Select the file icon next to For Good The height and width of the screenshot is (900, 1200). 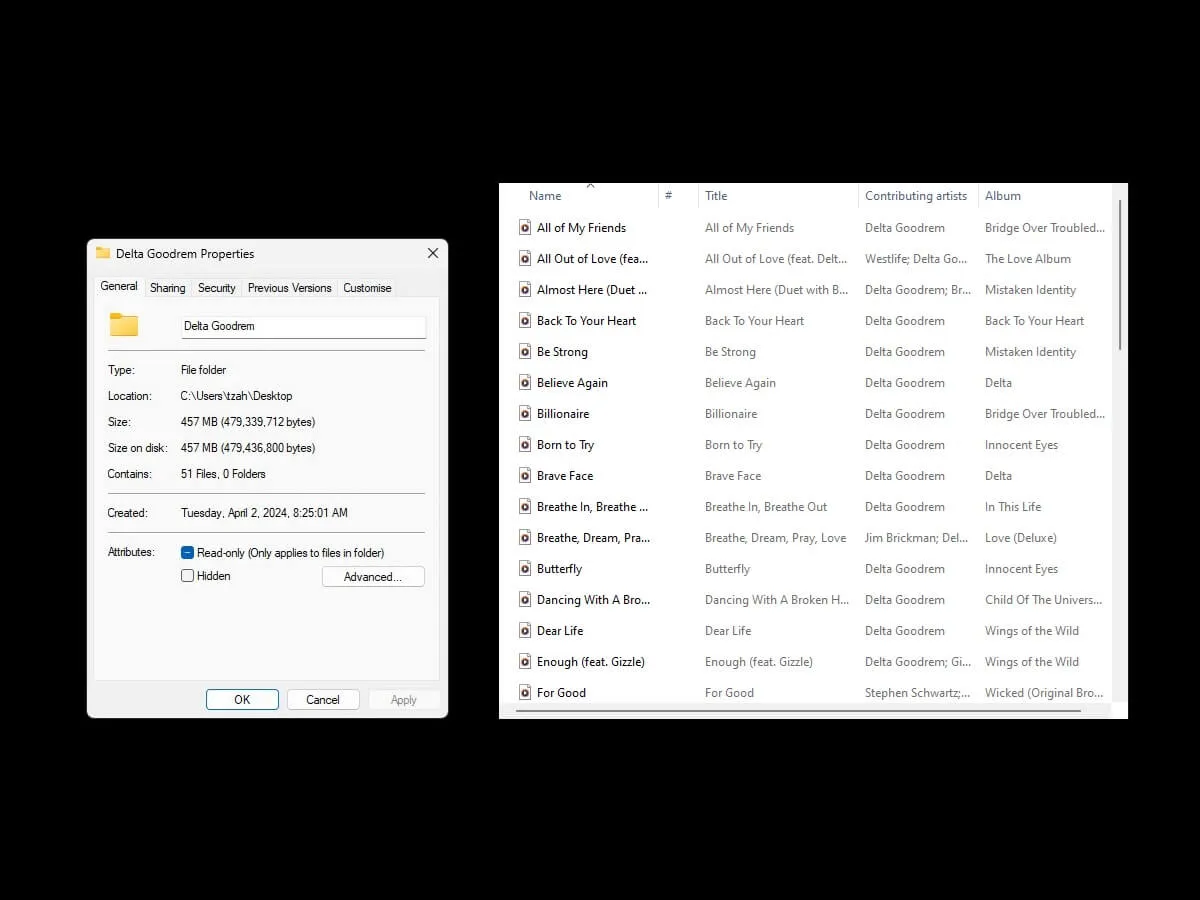[525, 692]
